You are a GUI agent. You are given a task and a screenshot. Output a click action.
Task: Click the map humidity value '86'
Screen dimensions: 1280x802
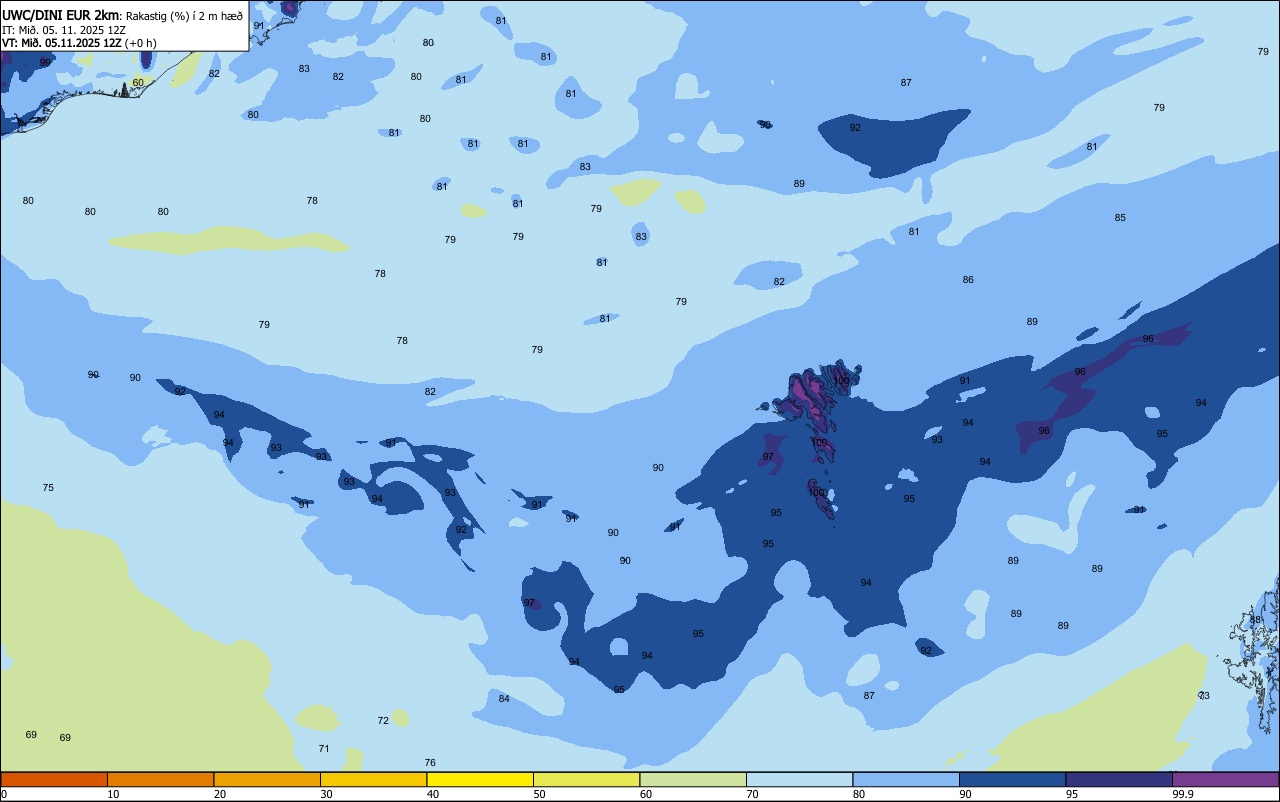968,280
